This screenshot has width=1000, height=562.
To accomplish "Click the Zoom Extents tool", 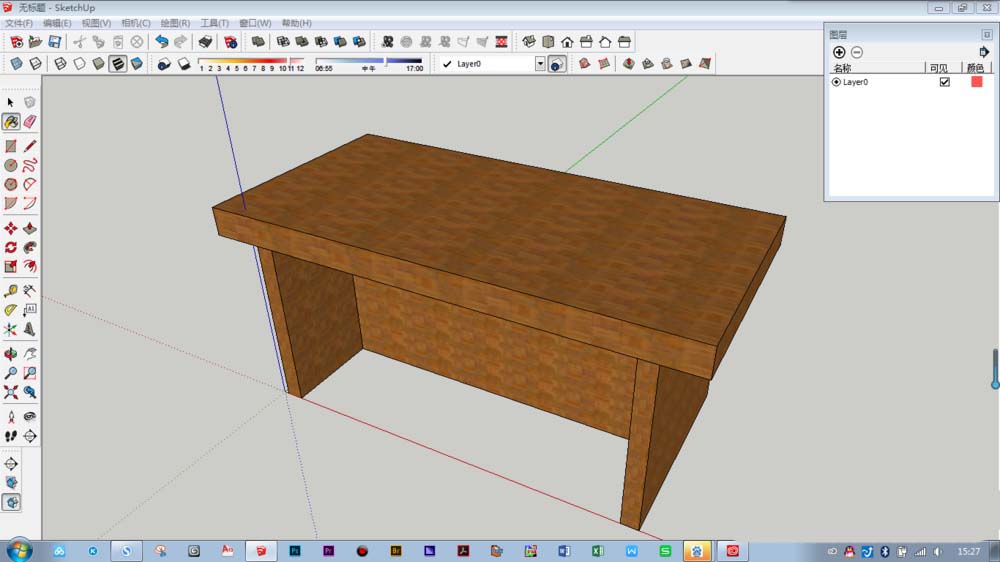I will pyautogui.click(x=11, y=392).
